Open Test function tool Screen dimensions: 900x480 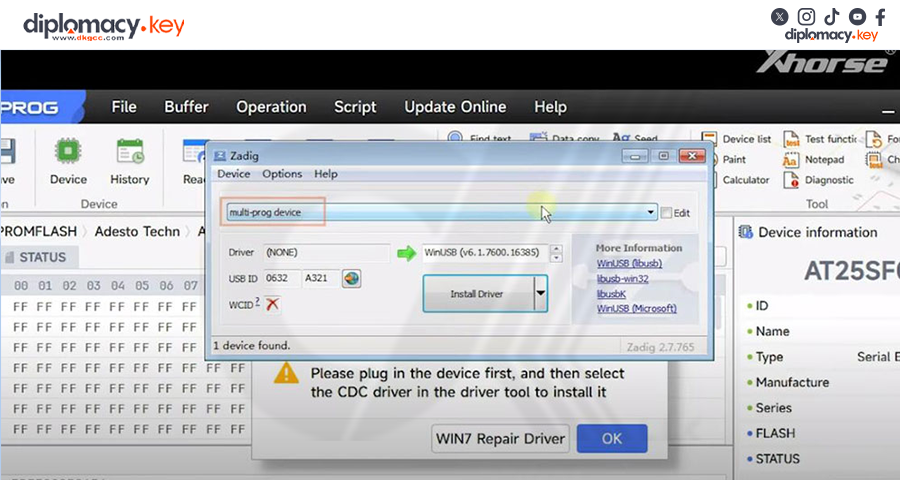tap(820, 139)
